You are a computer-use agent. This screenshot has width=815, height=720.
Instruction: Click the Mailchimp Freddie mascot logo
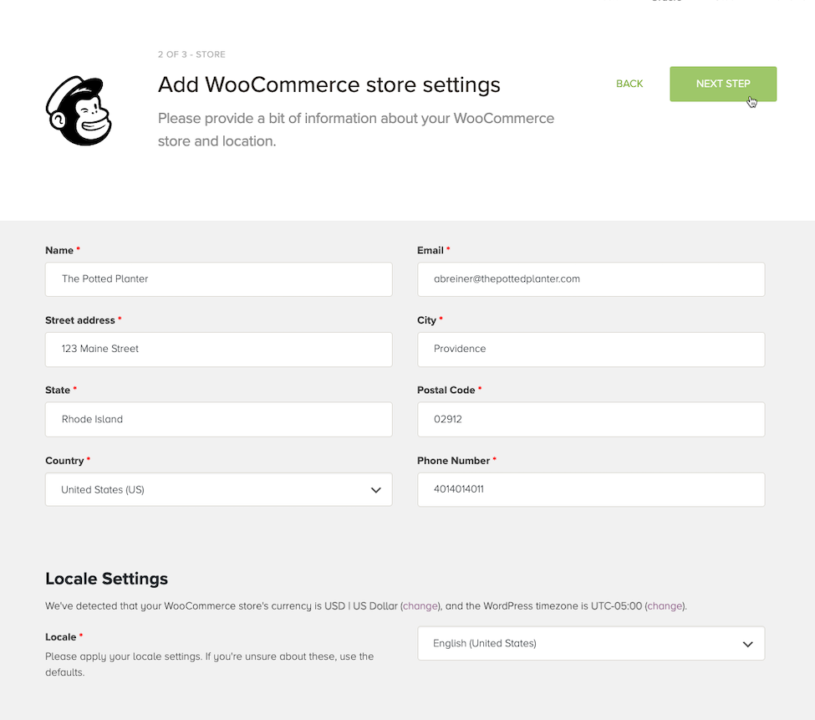click(x=76, y=108)
